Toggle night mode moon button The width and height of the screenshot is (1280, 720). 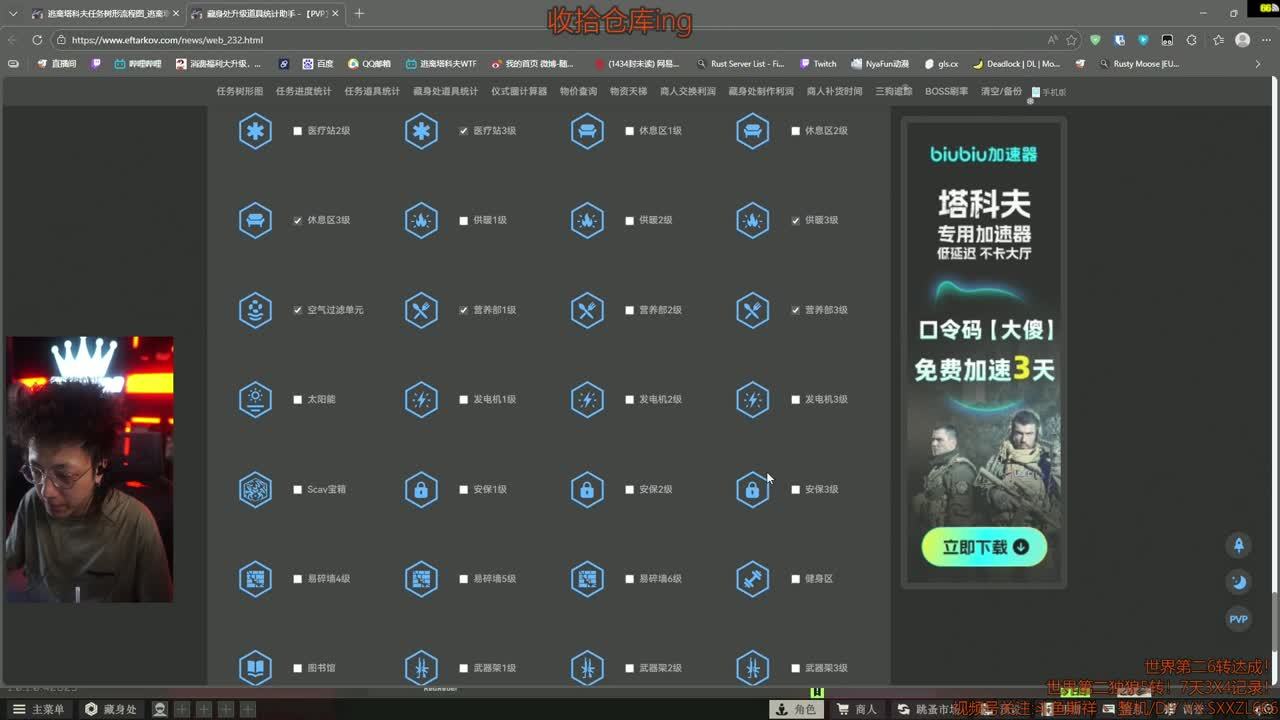click(1238, 582)
